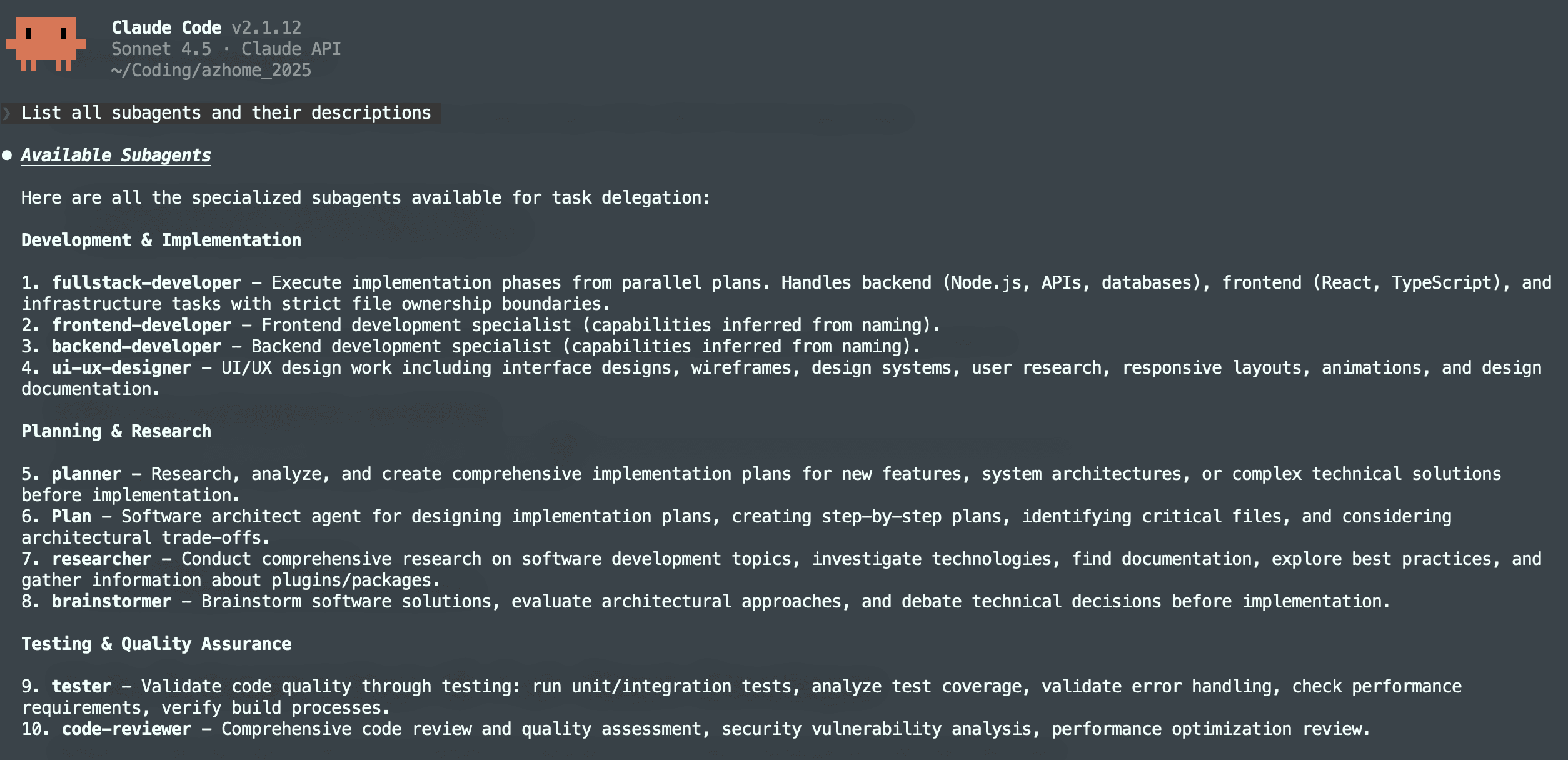Select the code-reviewer subagent name
The image size is (1568, 760).
click(x=126, y=729)
